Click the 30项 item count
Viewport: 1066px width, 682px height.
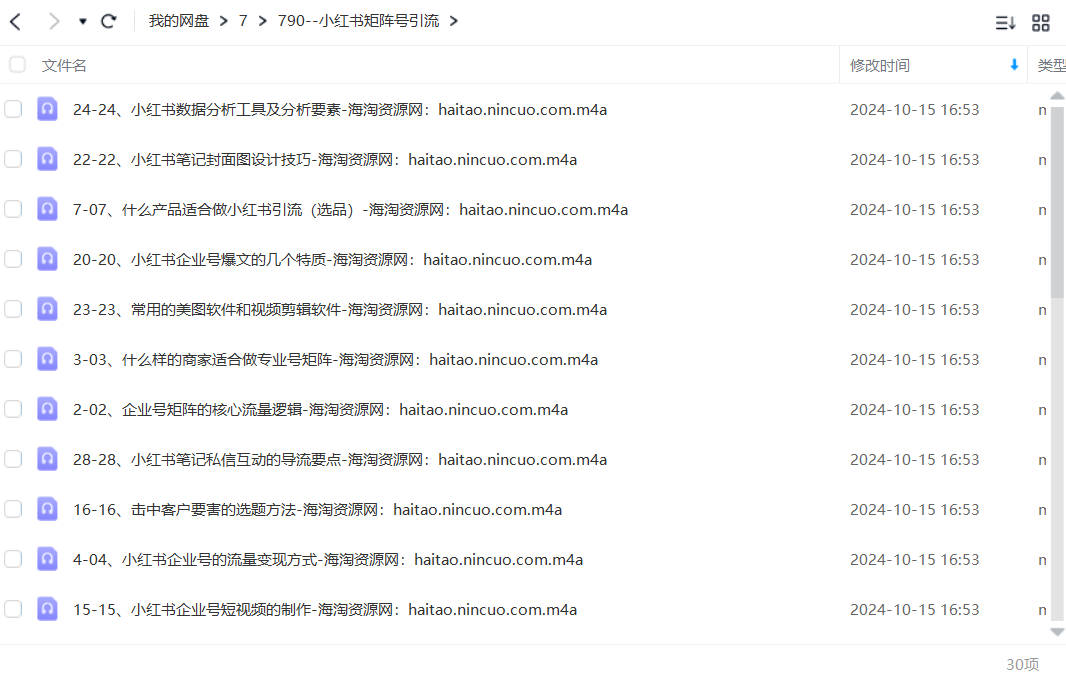click(1022, 664)
